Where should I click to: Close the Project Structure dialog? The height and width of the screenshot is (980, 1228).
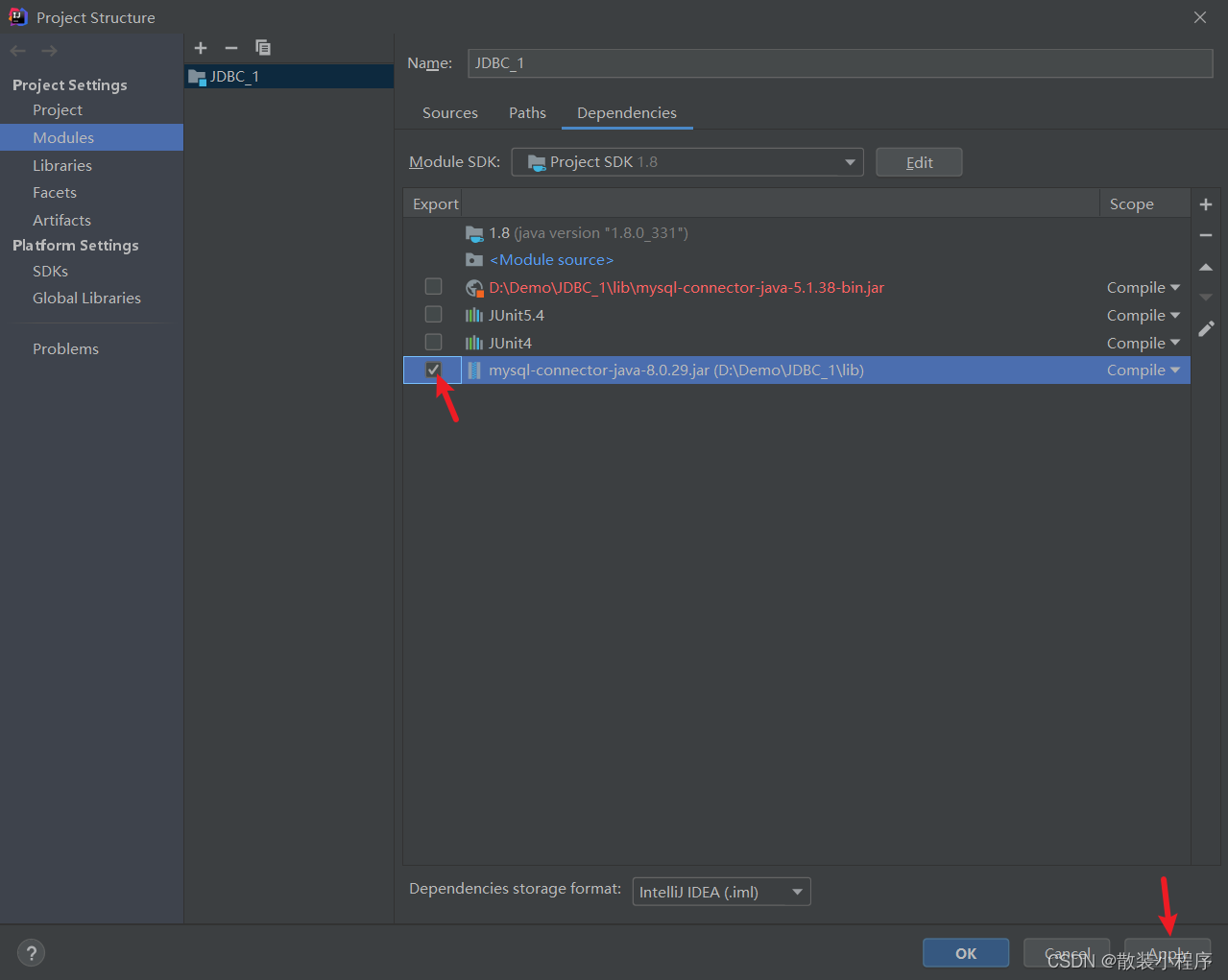pyautogui.click(x=1200, y=17)
